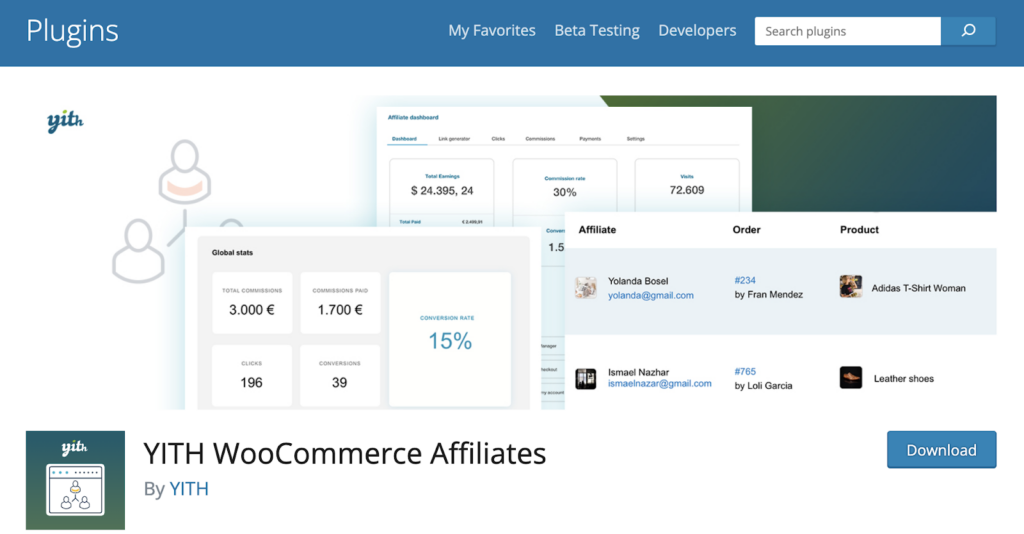Image resolution: width=1024 pixels, height=534 pixels.
Task: Select the Dashboard tab in affiliate dashboard
Action: [404, 139]
